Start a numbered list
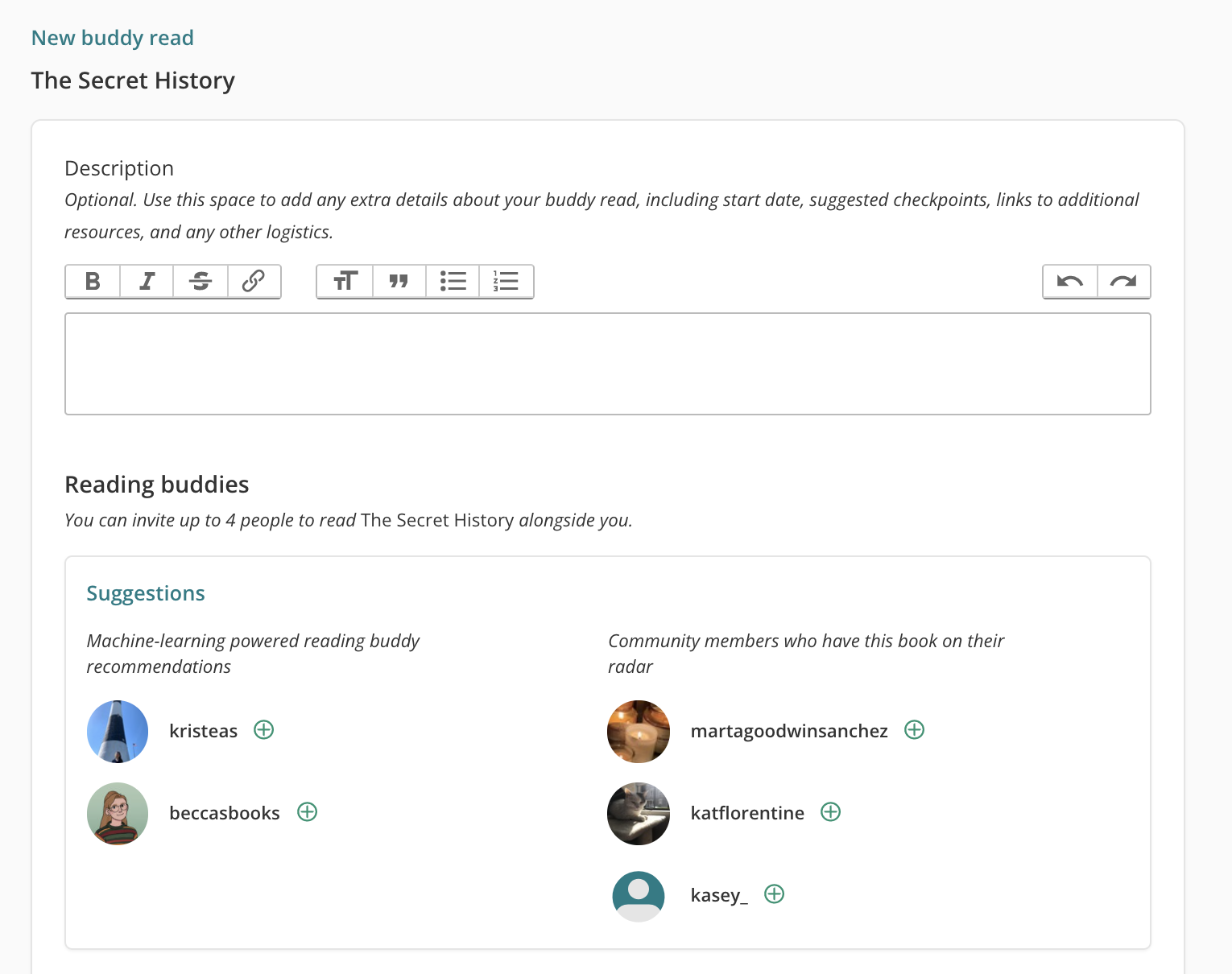The image size is (1232, 974). click(506, 282)
